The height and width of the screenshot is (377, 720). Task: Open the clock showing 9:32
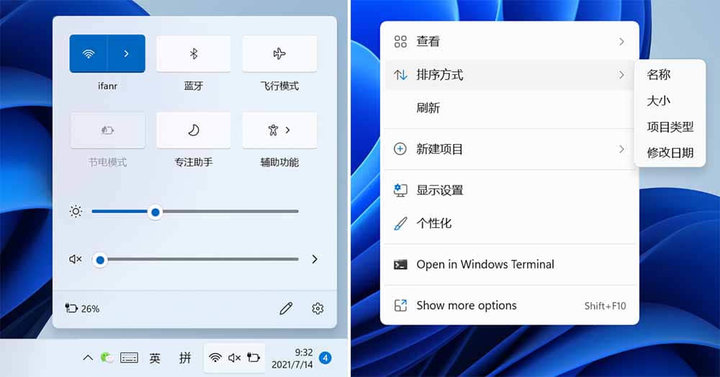tap(292, 358)
